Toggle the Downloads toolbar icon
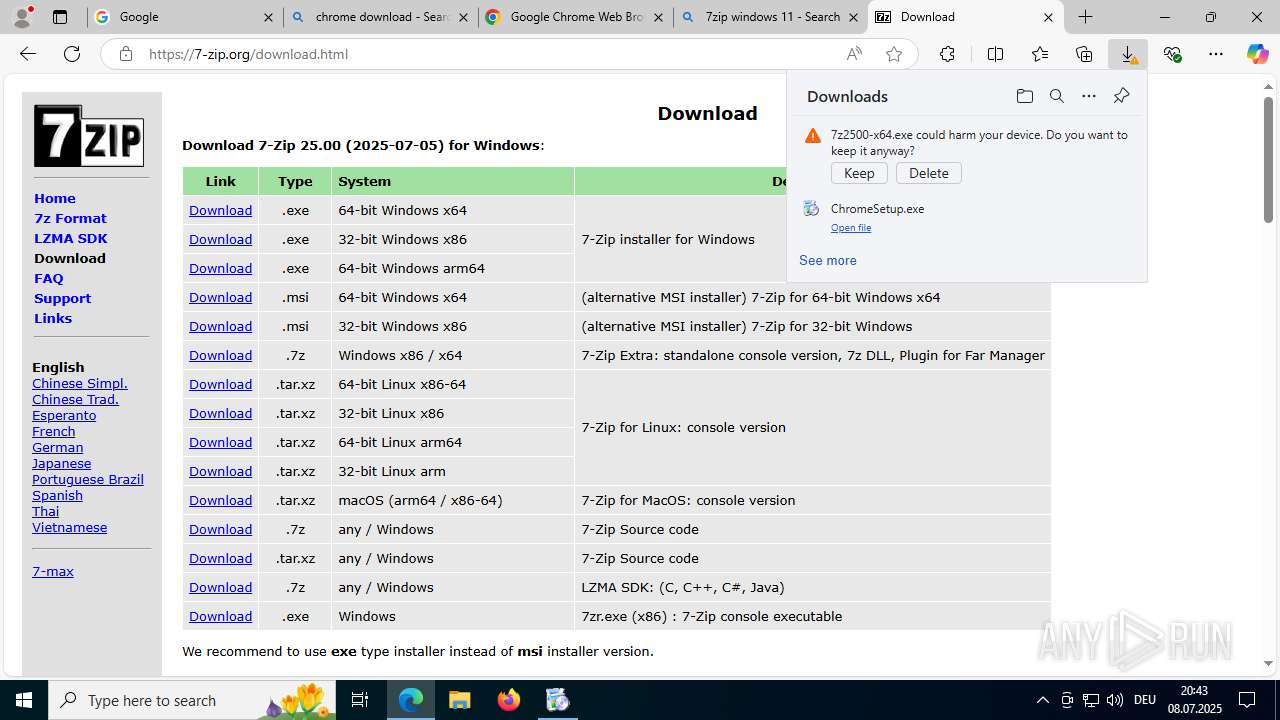The width and height of the screenshot is (1280, 720). [1128, 54]
